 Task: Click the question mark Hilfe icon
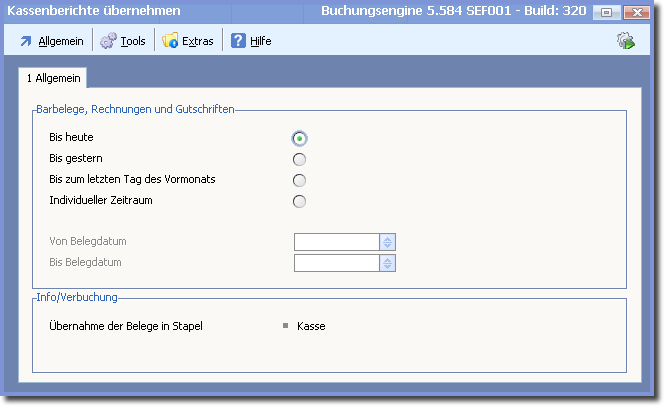238,41
